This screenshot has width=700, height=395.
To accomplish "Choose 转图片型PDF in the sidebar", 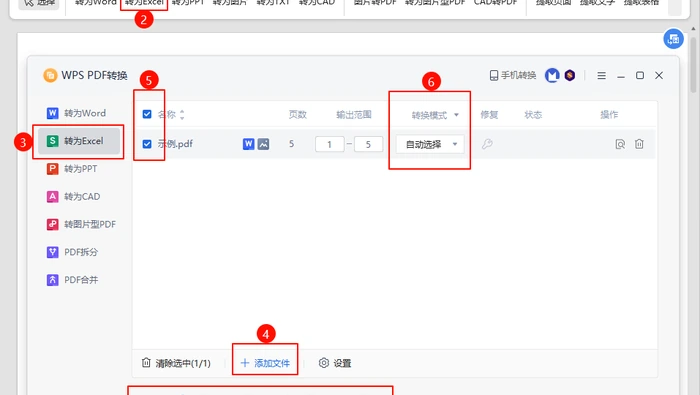I will click(x=81, y=224).
